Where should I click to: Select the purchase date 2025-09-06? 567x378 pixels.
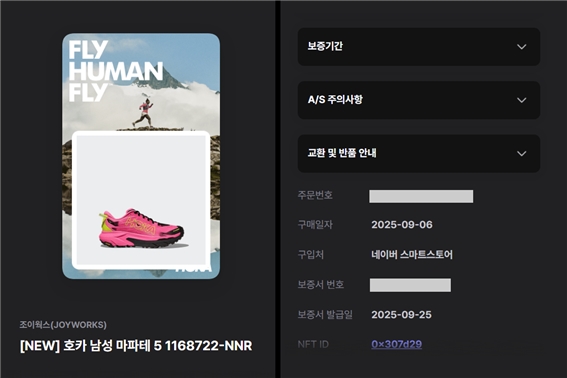pyautogui.click(x=402, y=225)
